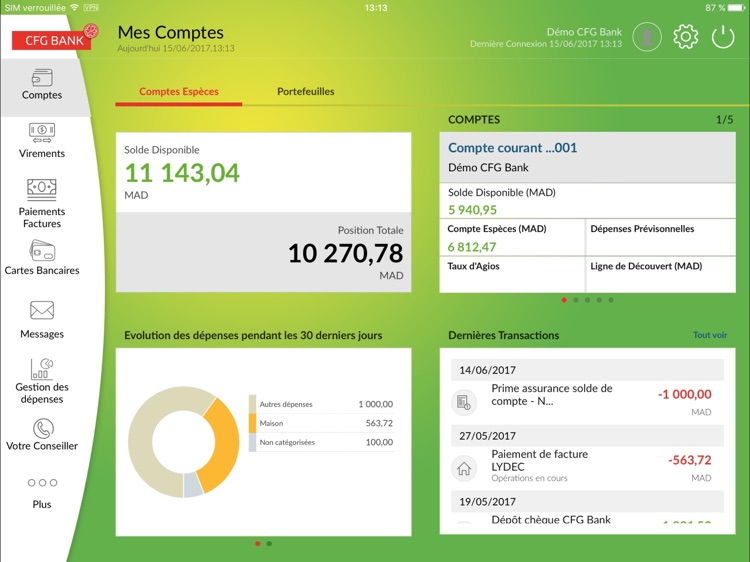750x562 pixels.
Task: Open Cartes Bancaires card icon
Action: (42, 250)
